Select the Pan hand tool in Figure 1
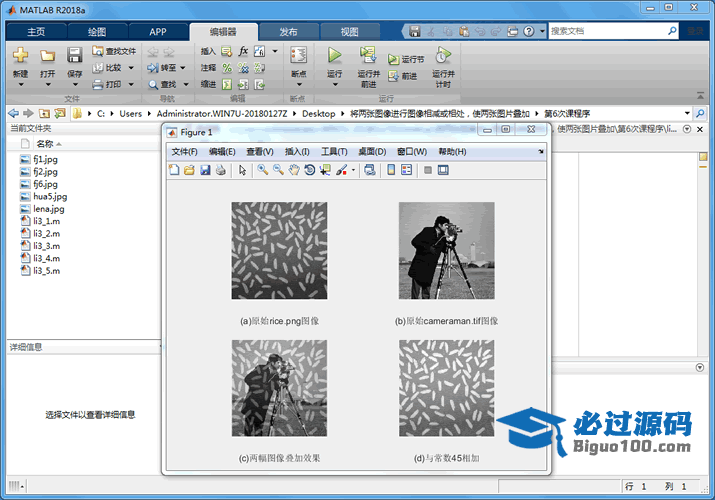715x500 pixels. 294,170
